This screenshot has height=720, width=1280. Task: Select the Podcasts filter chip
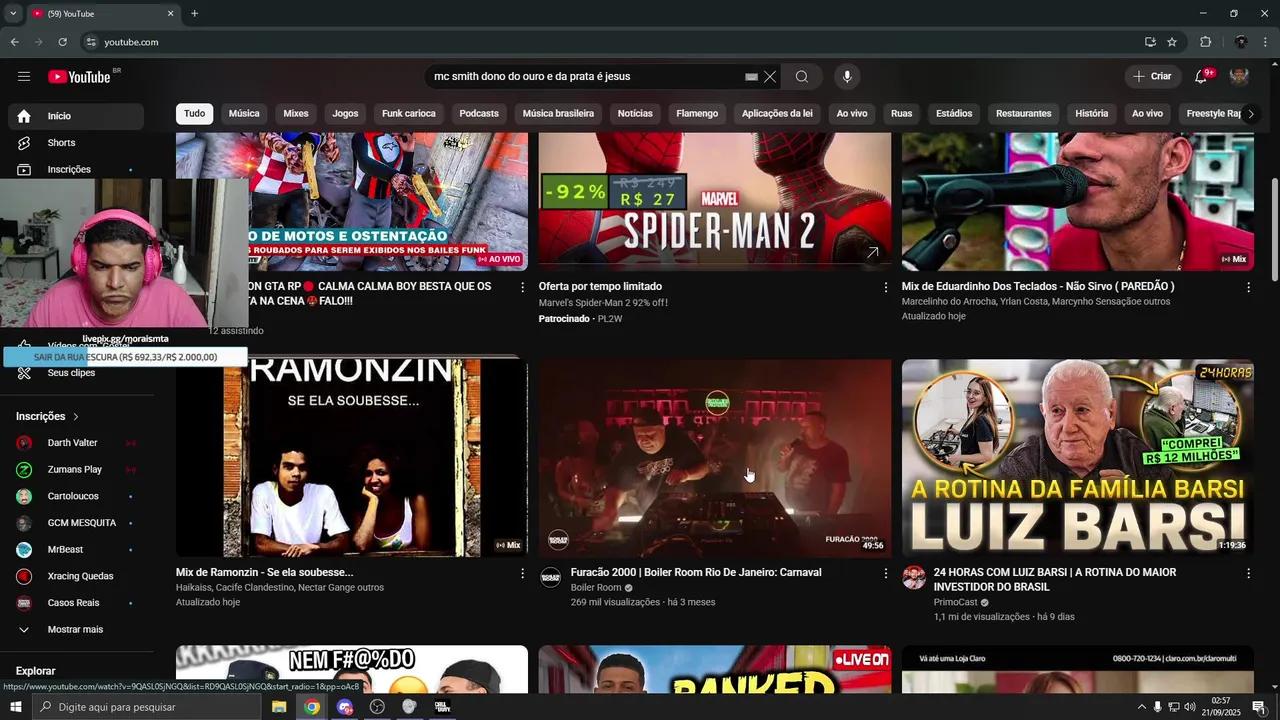(479, 114)
